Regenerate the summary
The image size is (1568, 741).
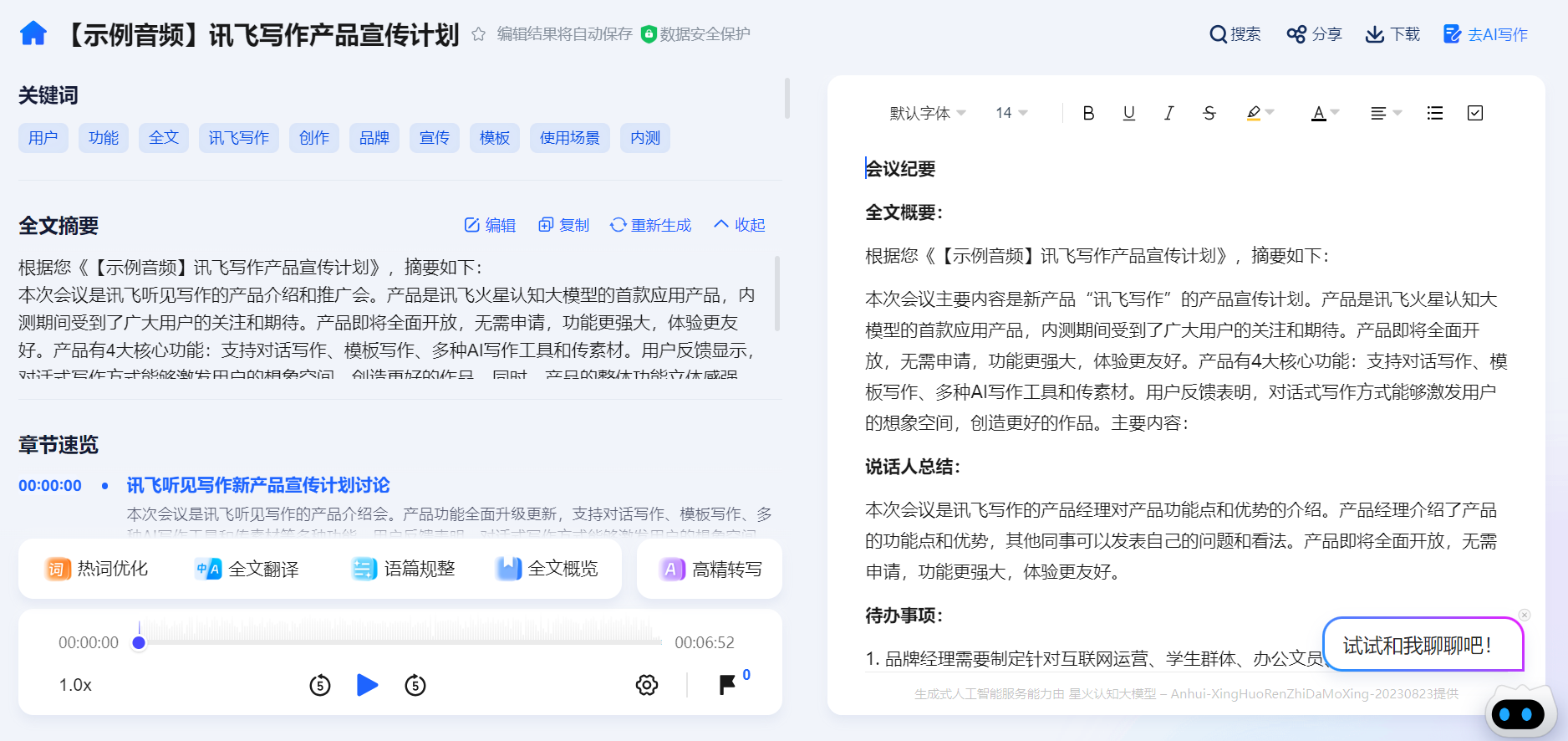[x=650, y=225]
